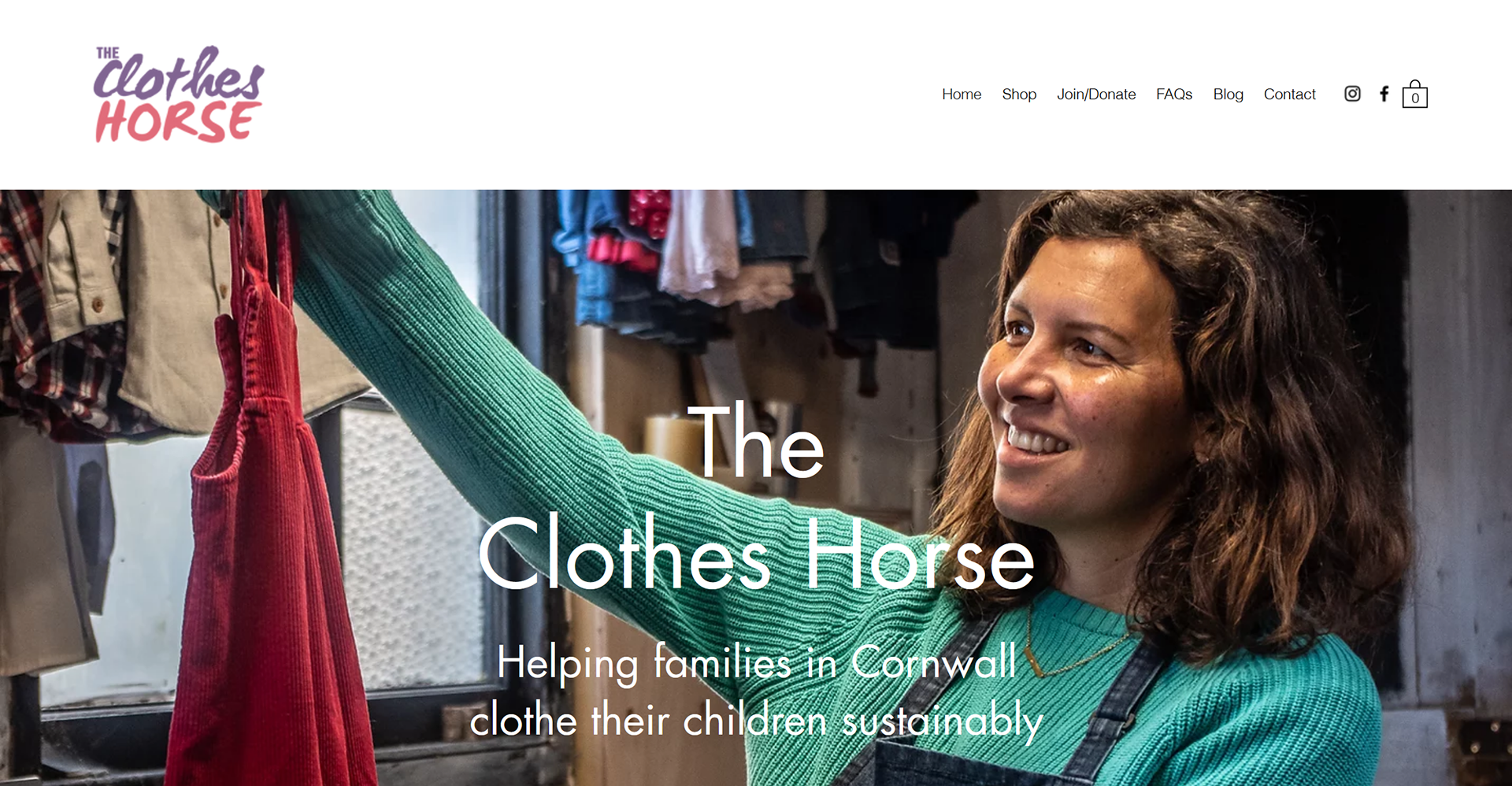Click 'clothe their children sustainably' text
Screen dimensions: 1512x786
click(756, 721)
